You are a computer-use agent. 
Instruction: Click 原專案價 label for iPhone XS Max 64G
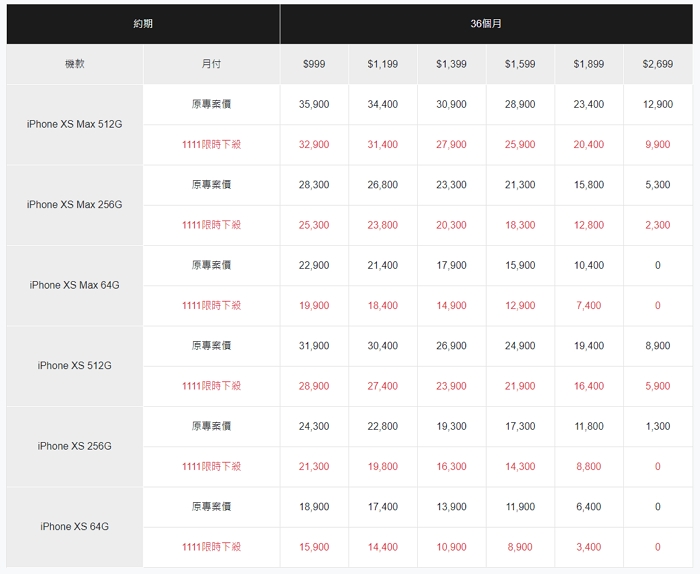pos(211,266)
